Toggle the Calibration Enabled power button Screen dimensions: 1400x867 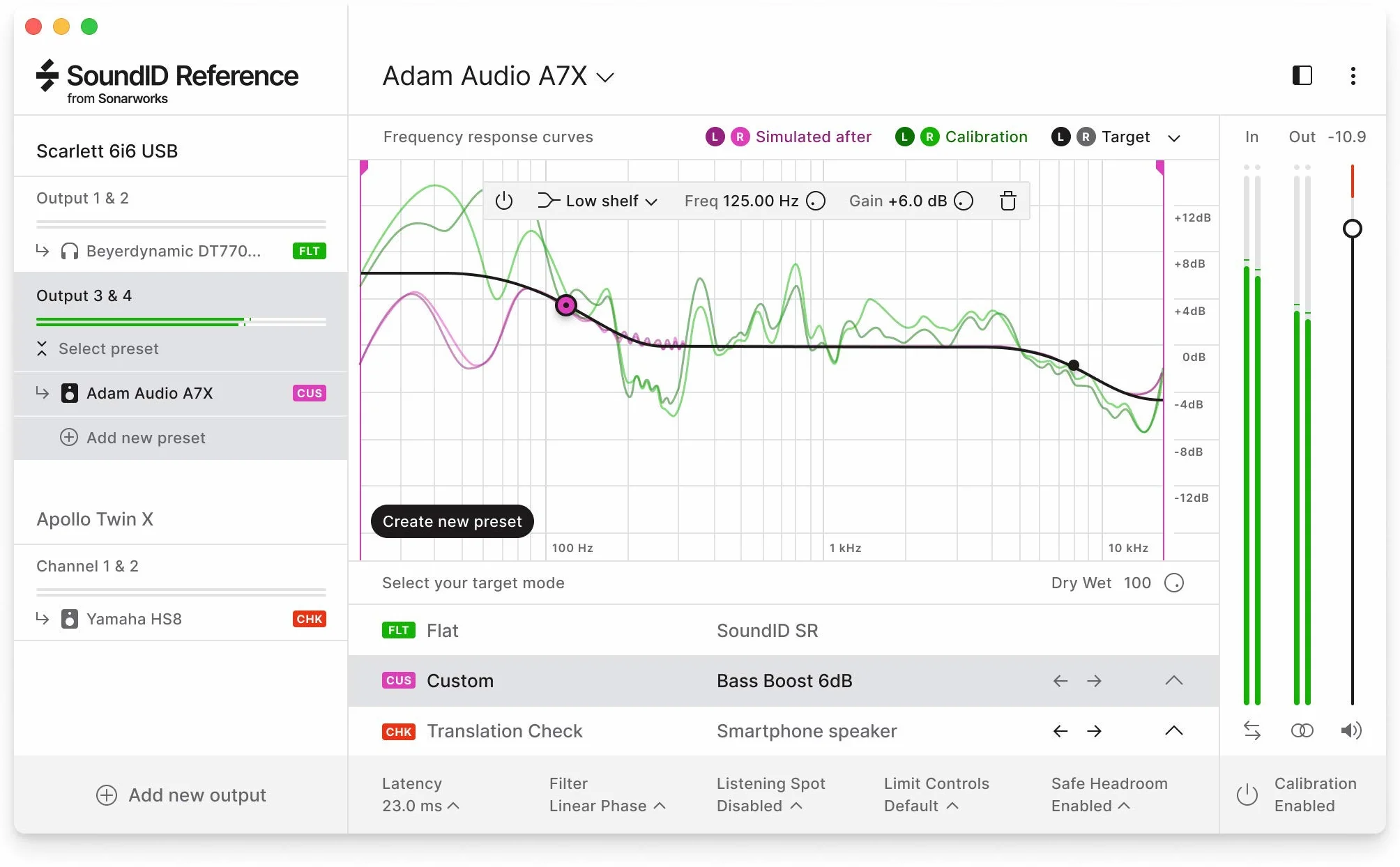pyautogui.click(x=1247, y=795)
